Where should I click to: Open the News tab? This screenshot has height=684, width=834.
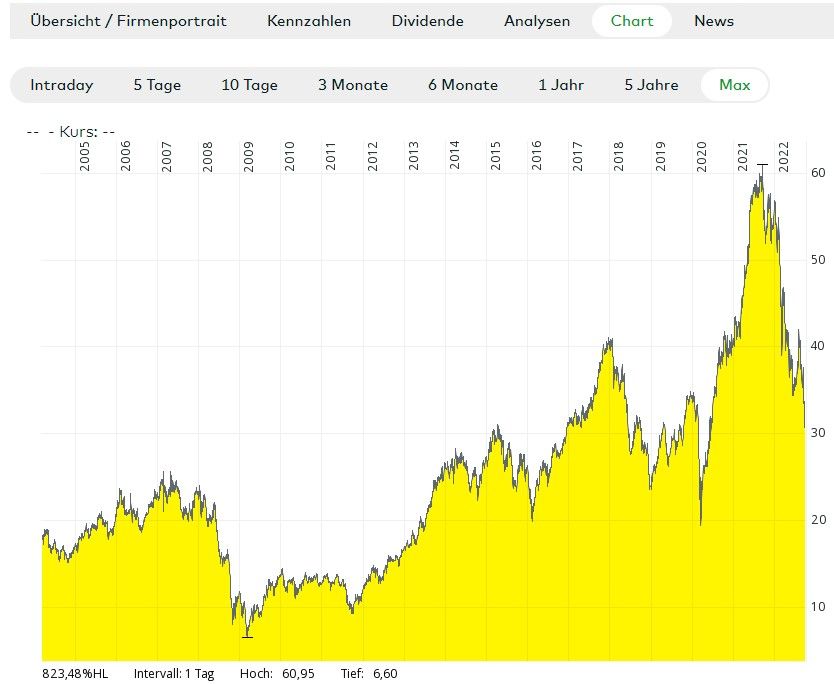714,21
